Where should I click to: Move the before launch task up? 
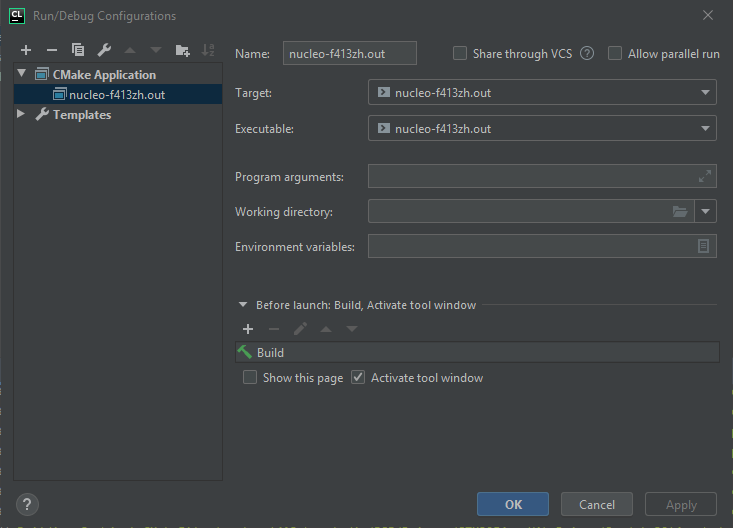[326, 329]
